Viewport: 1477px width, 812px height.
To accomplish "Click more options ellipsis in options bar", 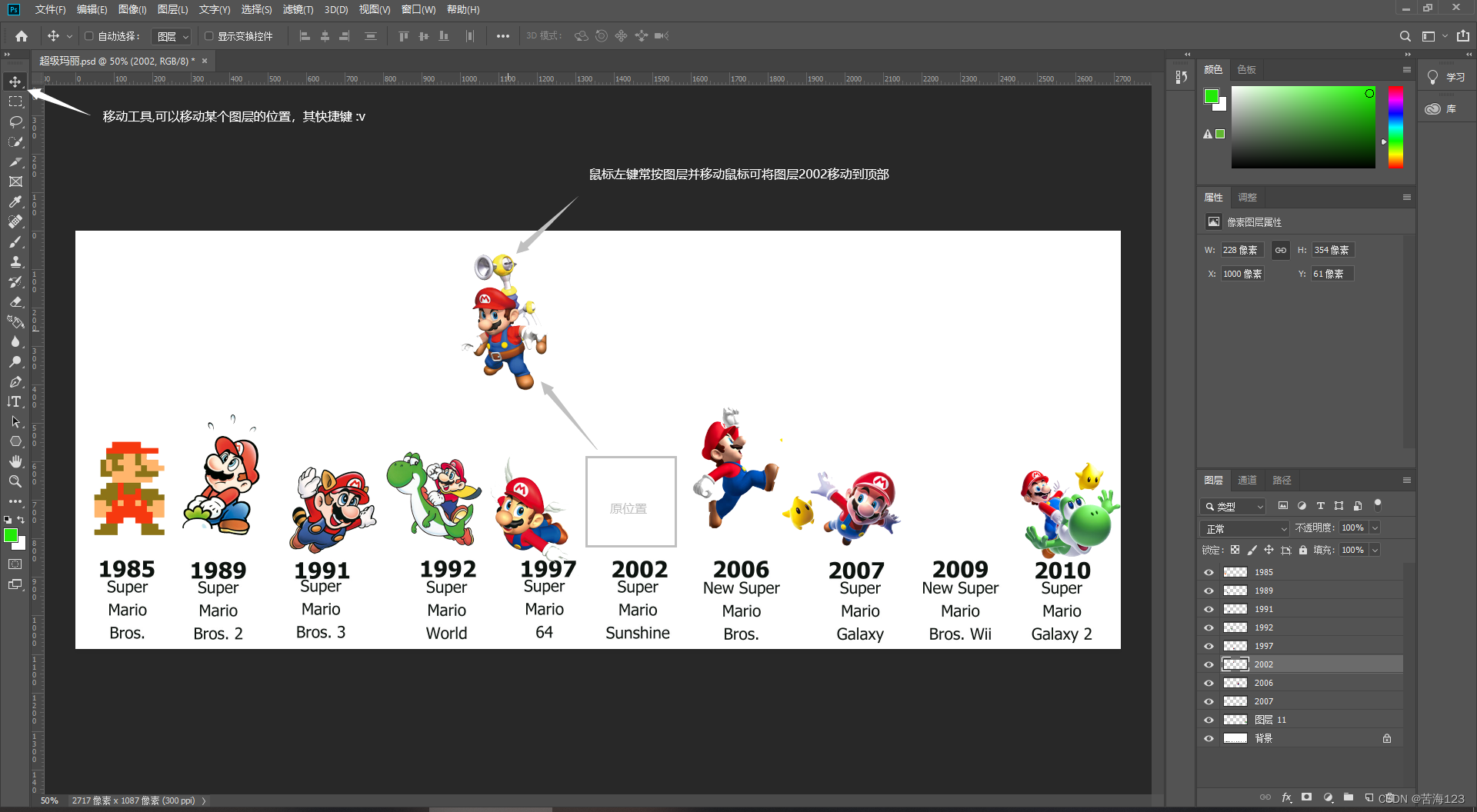I will (x=503, y=36).
